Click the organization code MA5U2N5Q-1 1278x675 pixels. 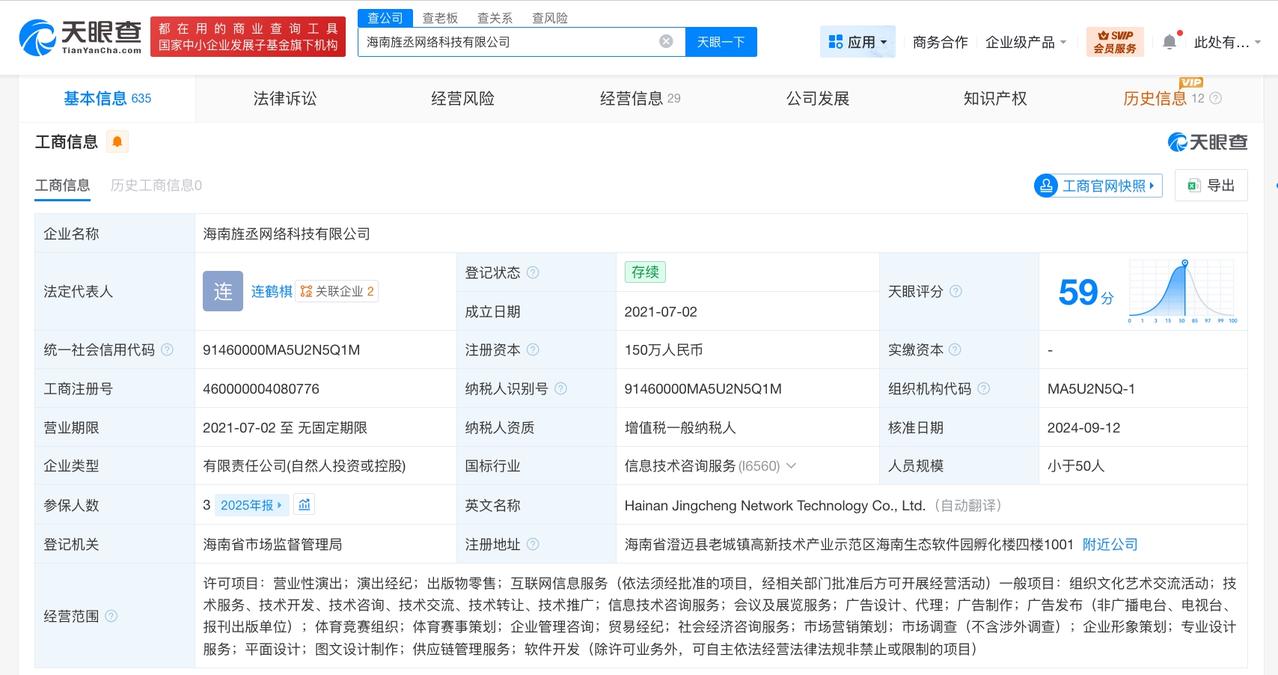pos(1091,389)
